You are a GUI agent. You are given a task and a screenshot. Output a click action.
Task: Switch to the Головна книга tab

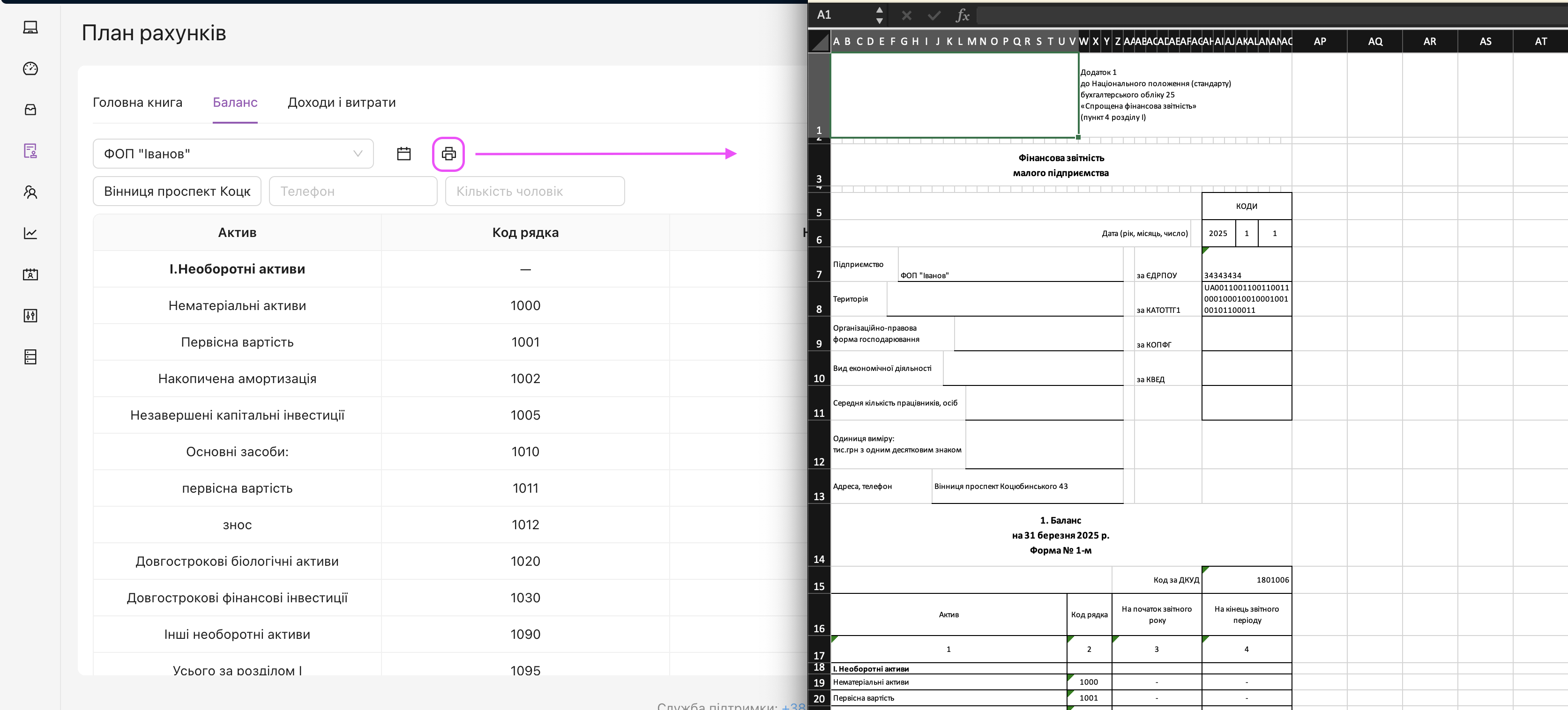(138, 102)
